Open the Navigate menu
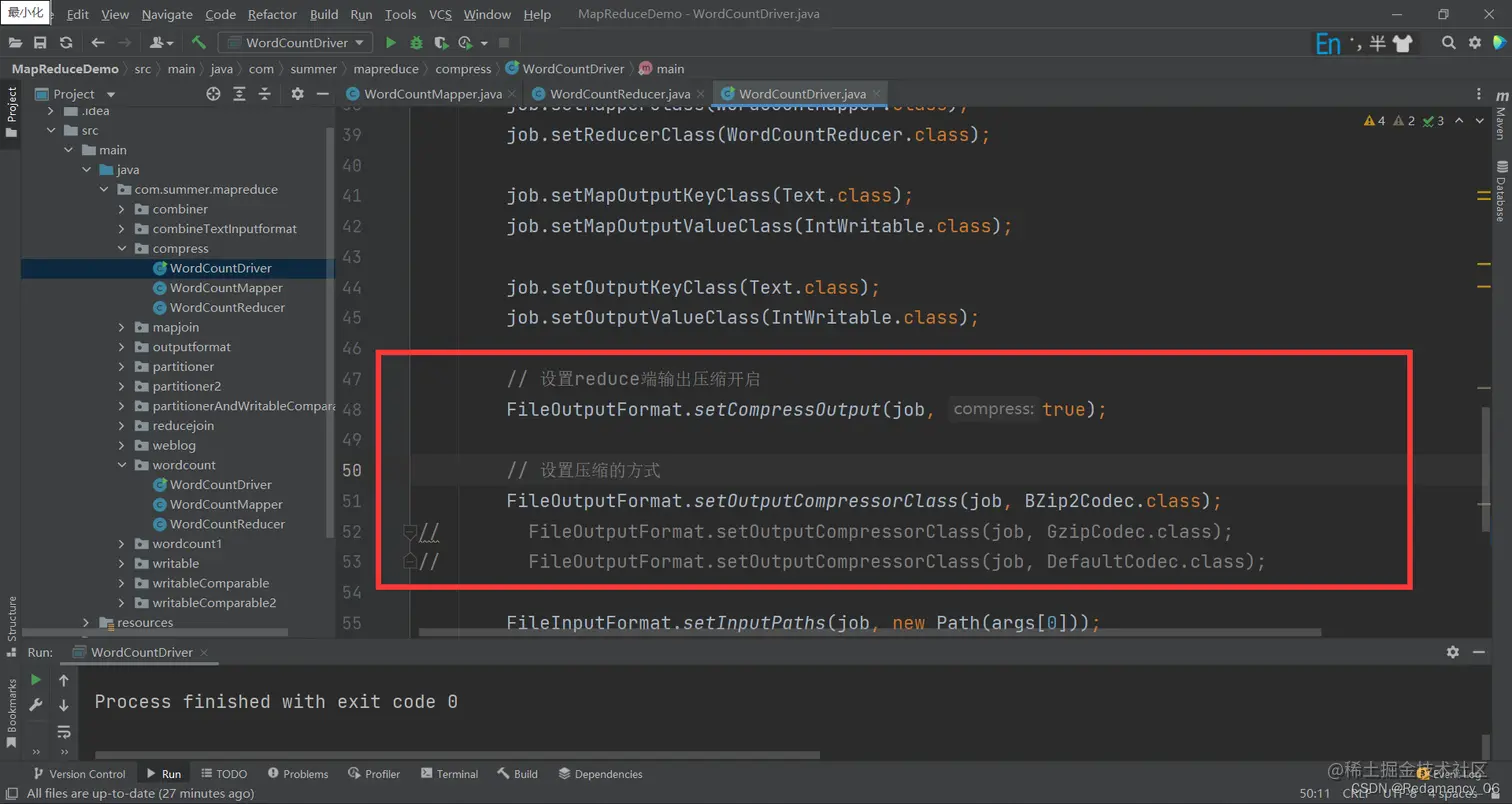Screen dimensions: 1512x804 click(x=167, y=15)
